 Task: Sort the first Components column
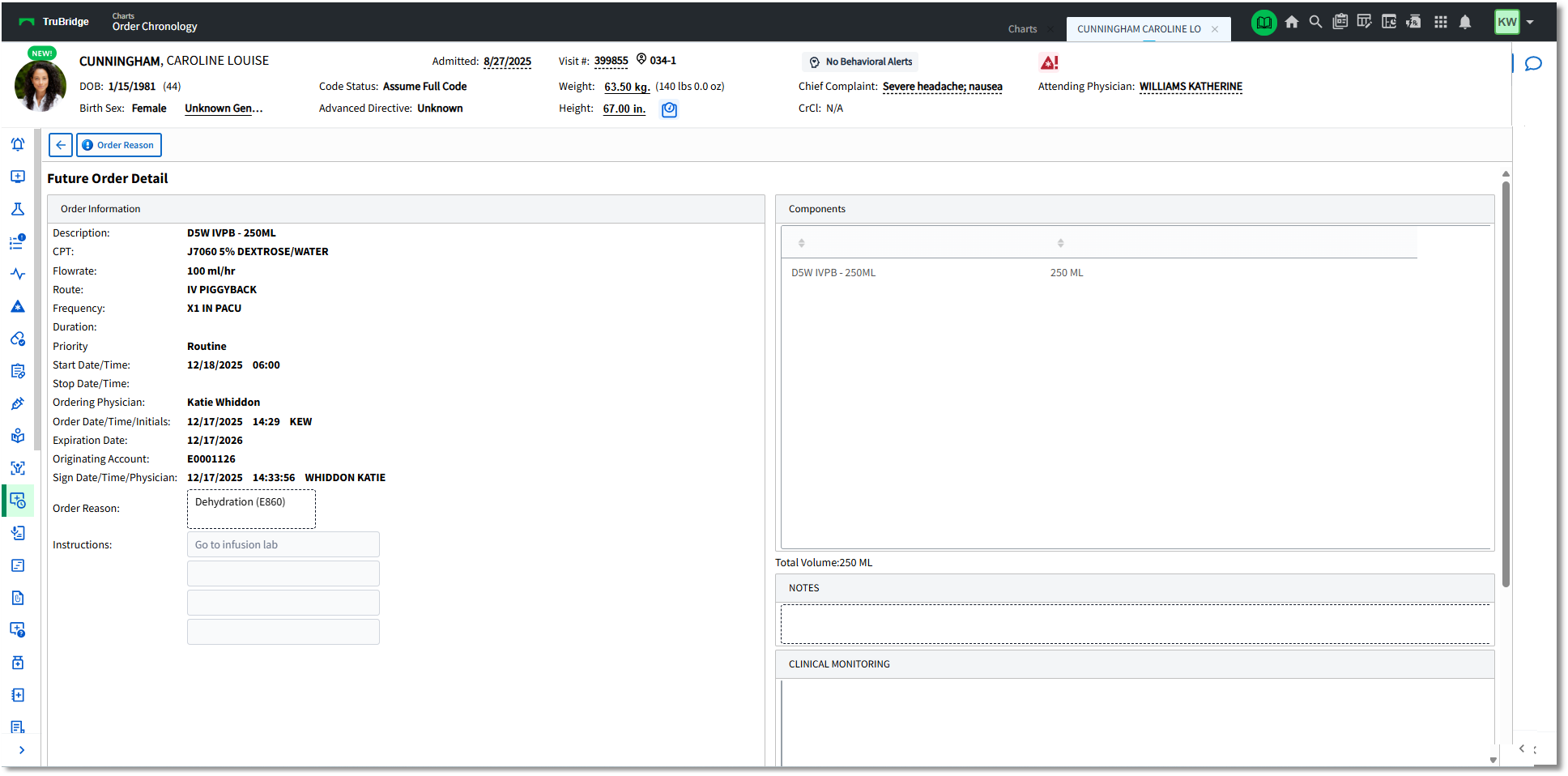801,243
